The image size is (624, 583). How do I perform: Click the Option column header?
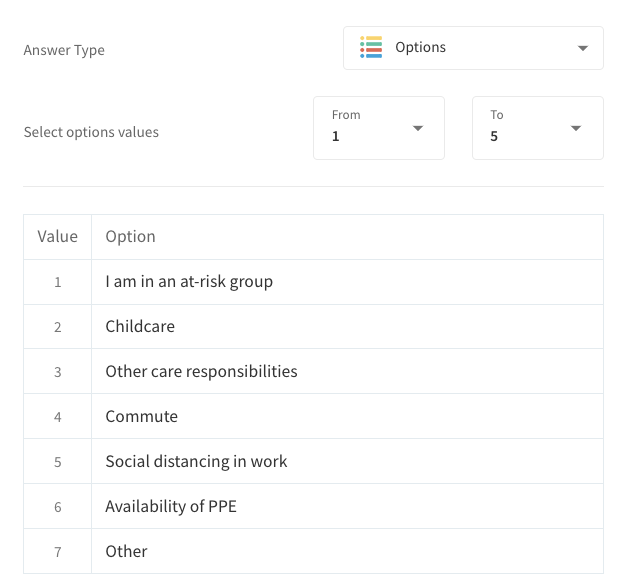point(130,237)
